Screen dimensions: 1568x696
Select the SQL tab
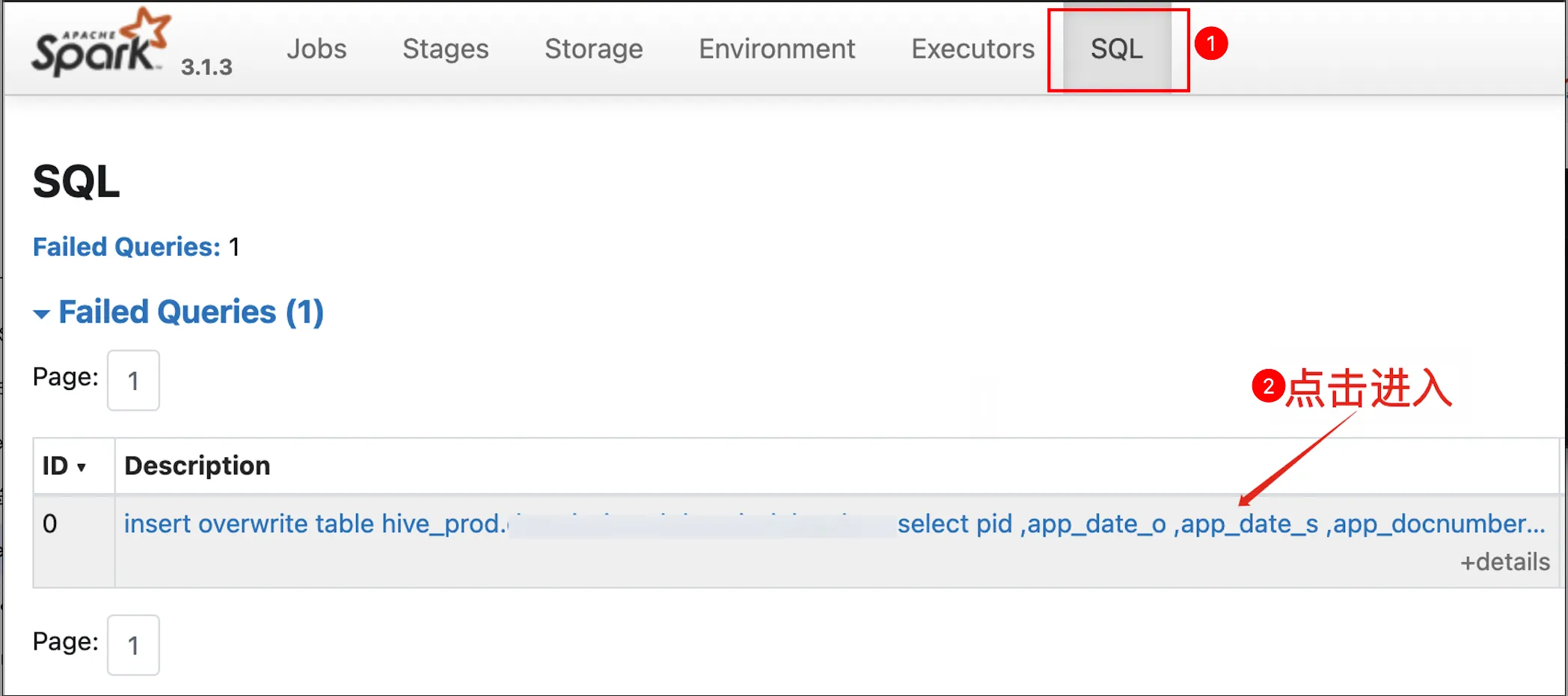click(1116, 49)
